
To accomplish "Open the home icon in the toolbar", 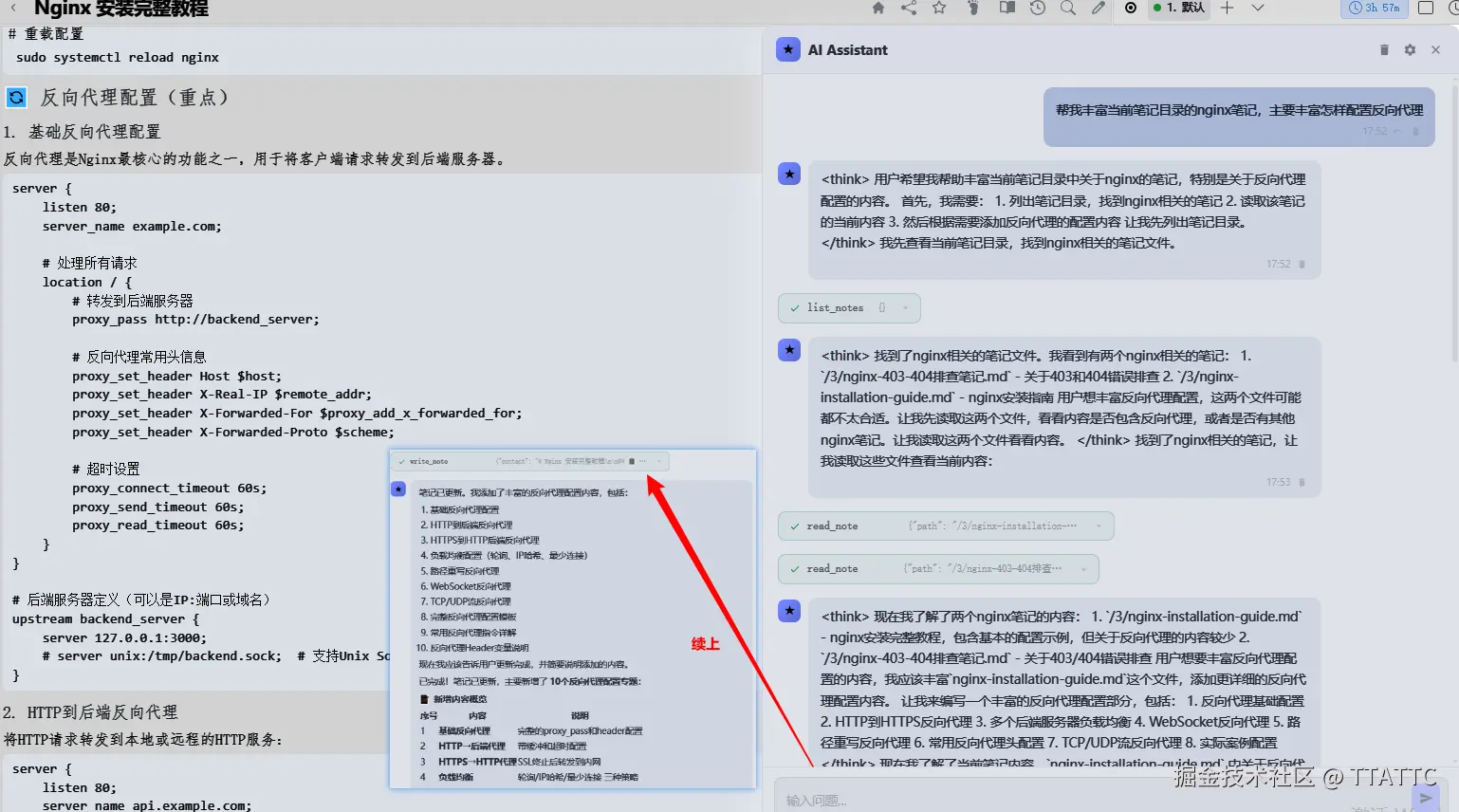I will click(878, 8).
